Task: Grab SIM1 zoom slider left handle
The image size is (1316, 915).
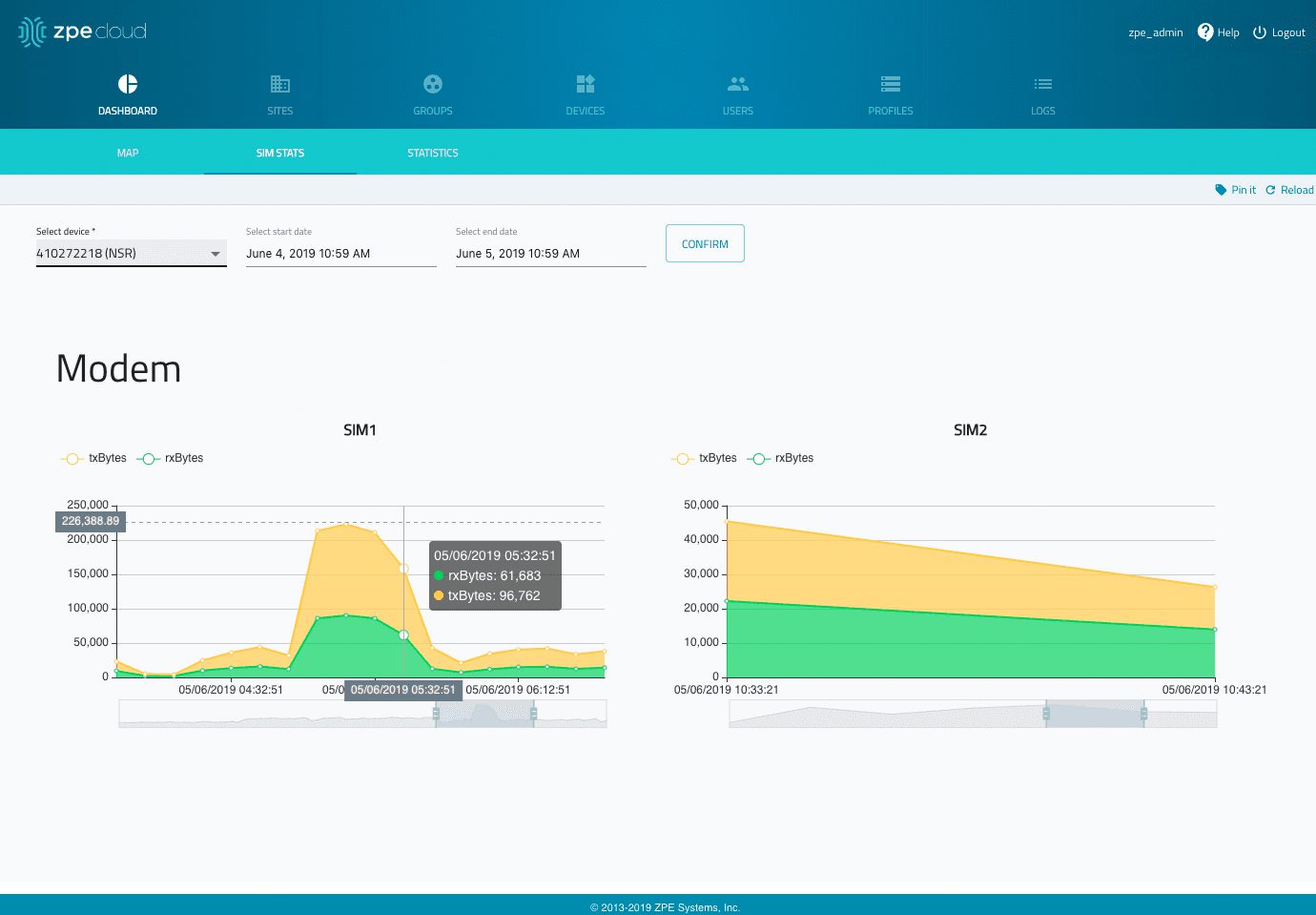Action: click(437, 714)
